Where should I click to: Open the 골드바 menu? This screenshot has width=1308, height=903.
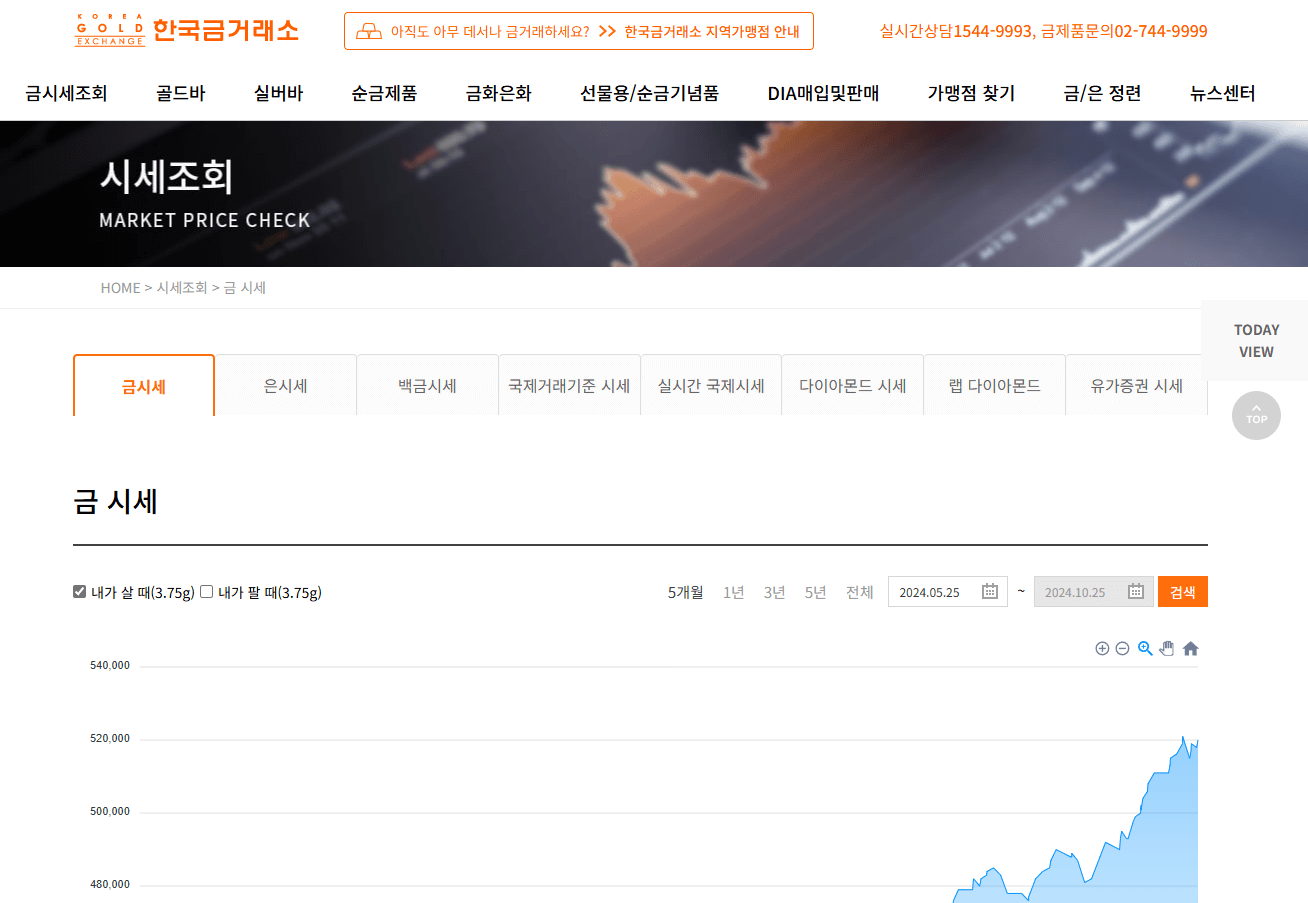point(181,93)
